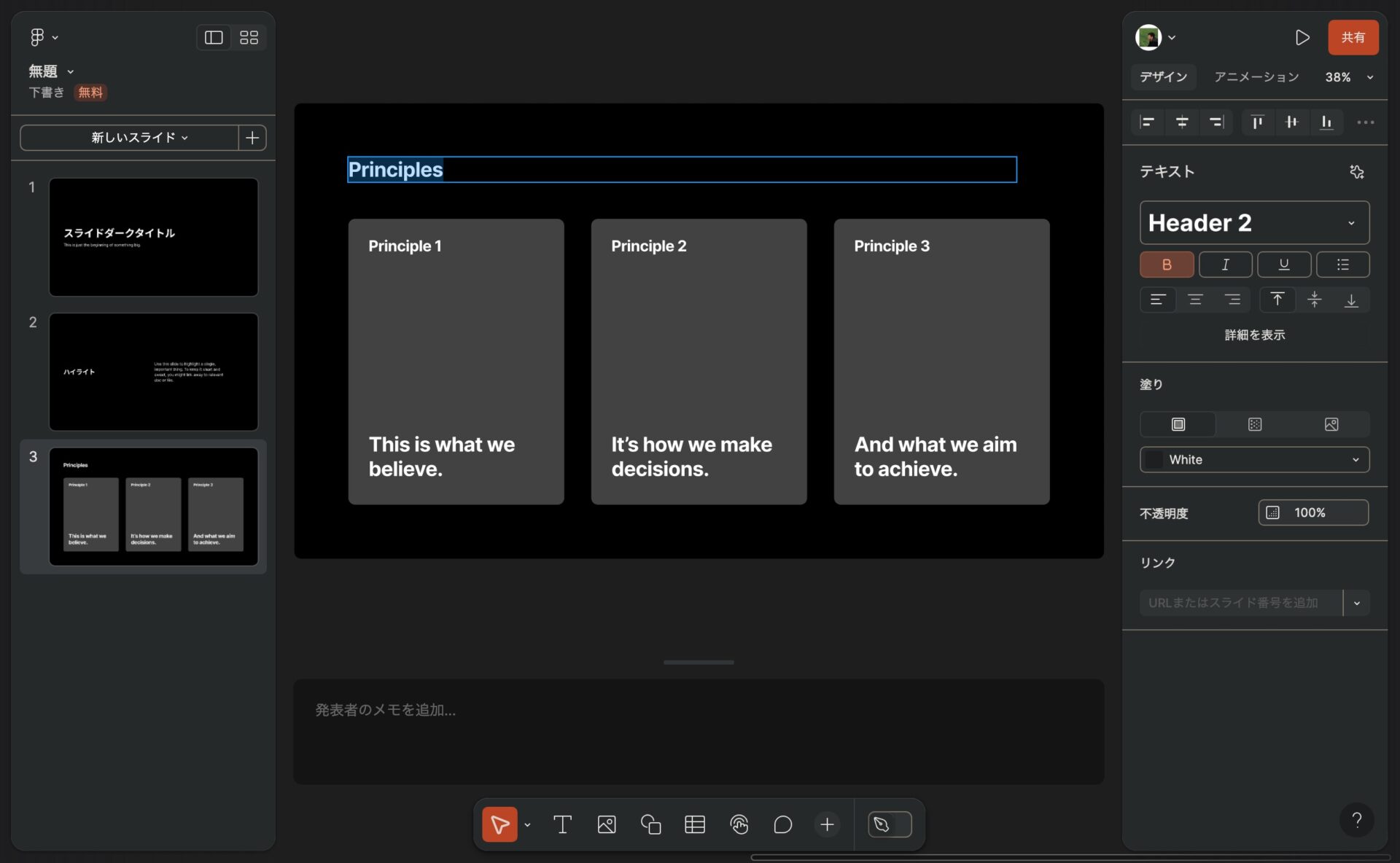The width and height of the screenshot is (1400, 863).
Task: Click the italic formatting icon
Action: click(1225, 264)
